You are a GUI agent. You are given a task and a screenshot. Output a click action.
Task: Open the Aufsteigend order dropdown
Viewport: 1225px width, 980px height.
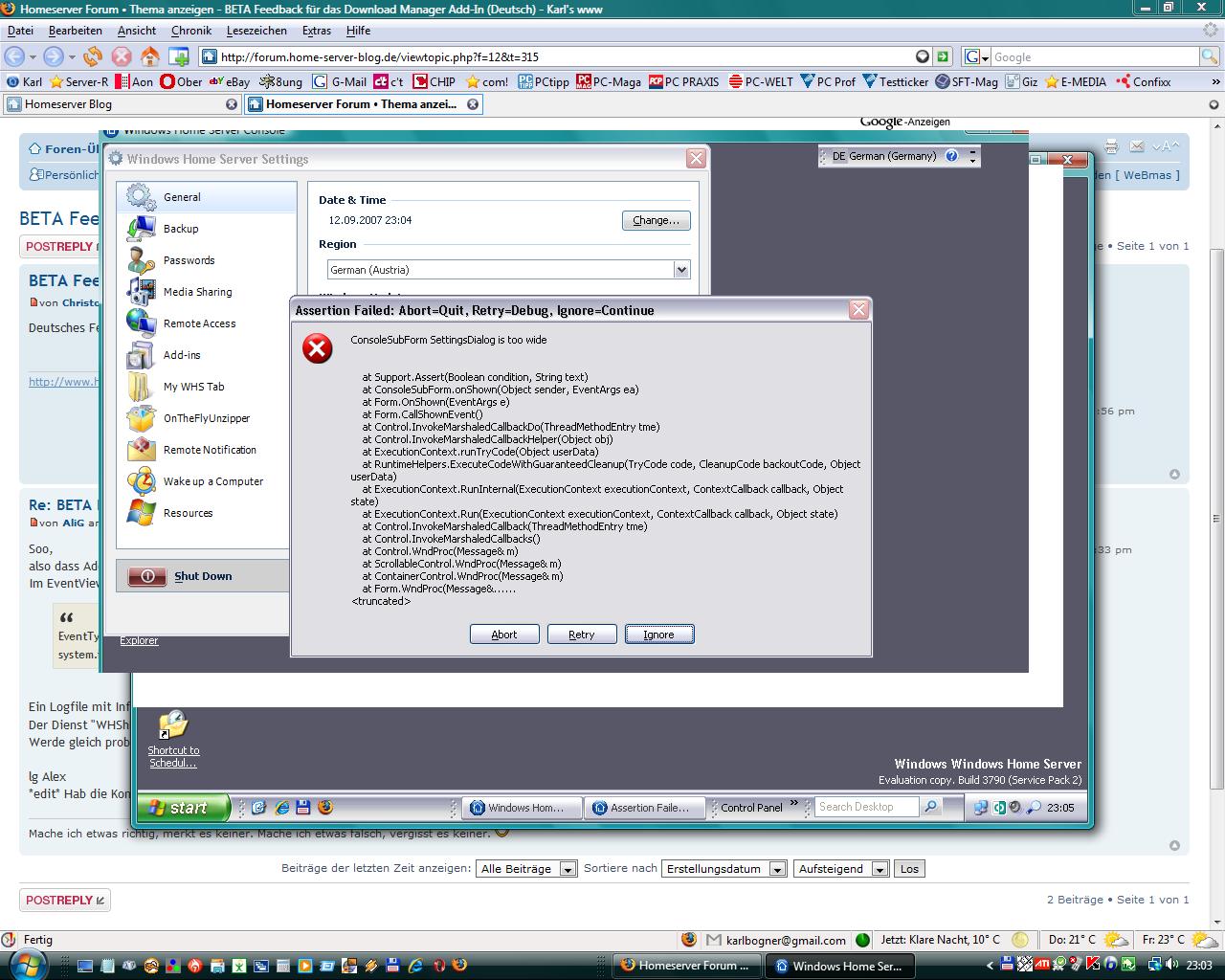point(881,869)
